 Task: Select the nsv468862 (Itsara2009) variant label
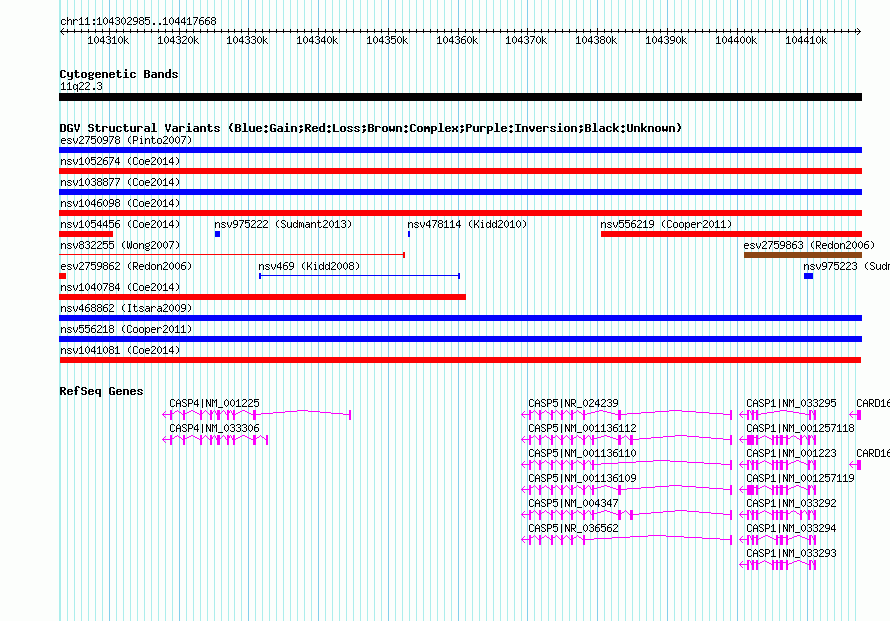point(126,308)
